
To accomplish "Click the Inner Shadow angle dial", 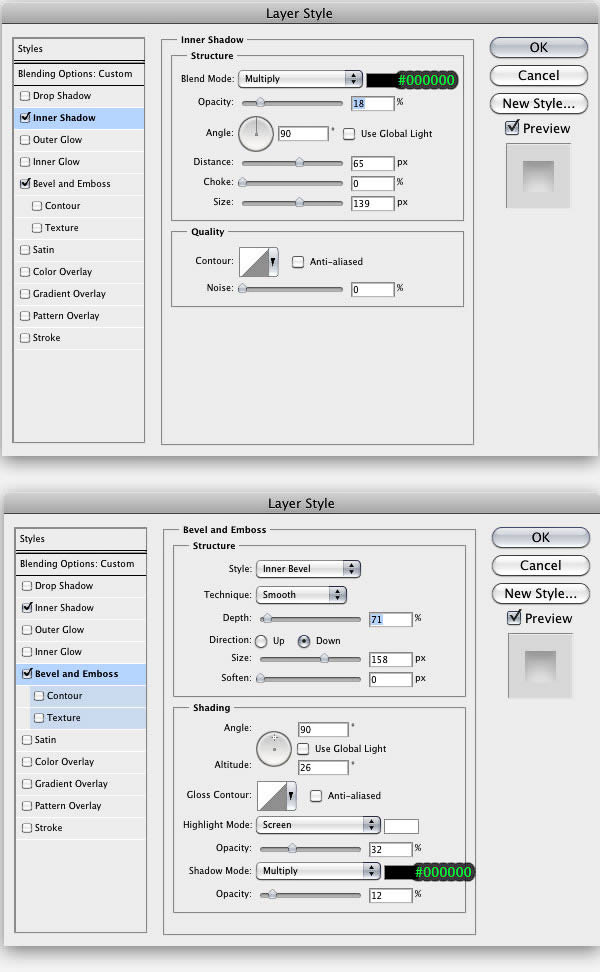I will (256, 133).
